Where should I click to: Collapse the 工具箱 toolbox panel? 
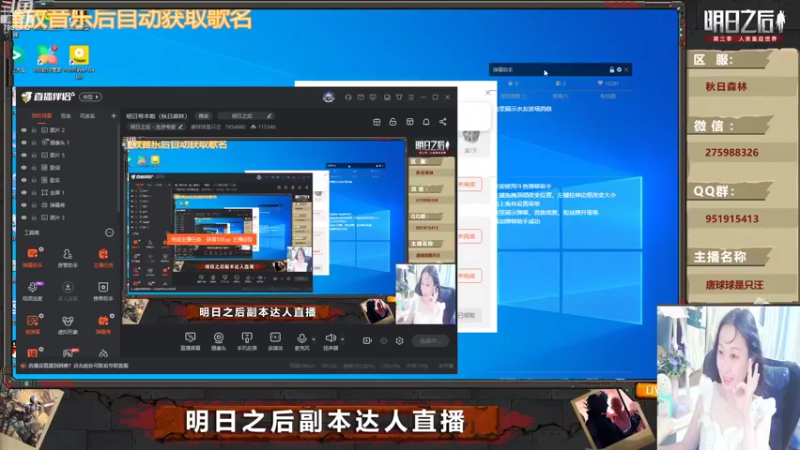pos(109,233)
